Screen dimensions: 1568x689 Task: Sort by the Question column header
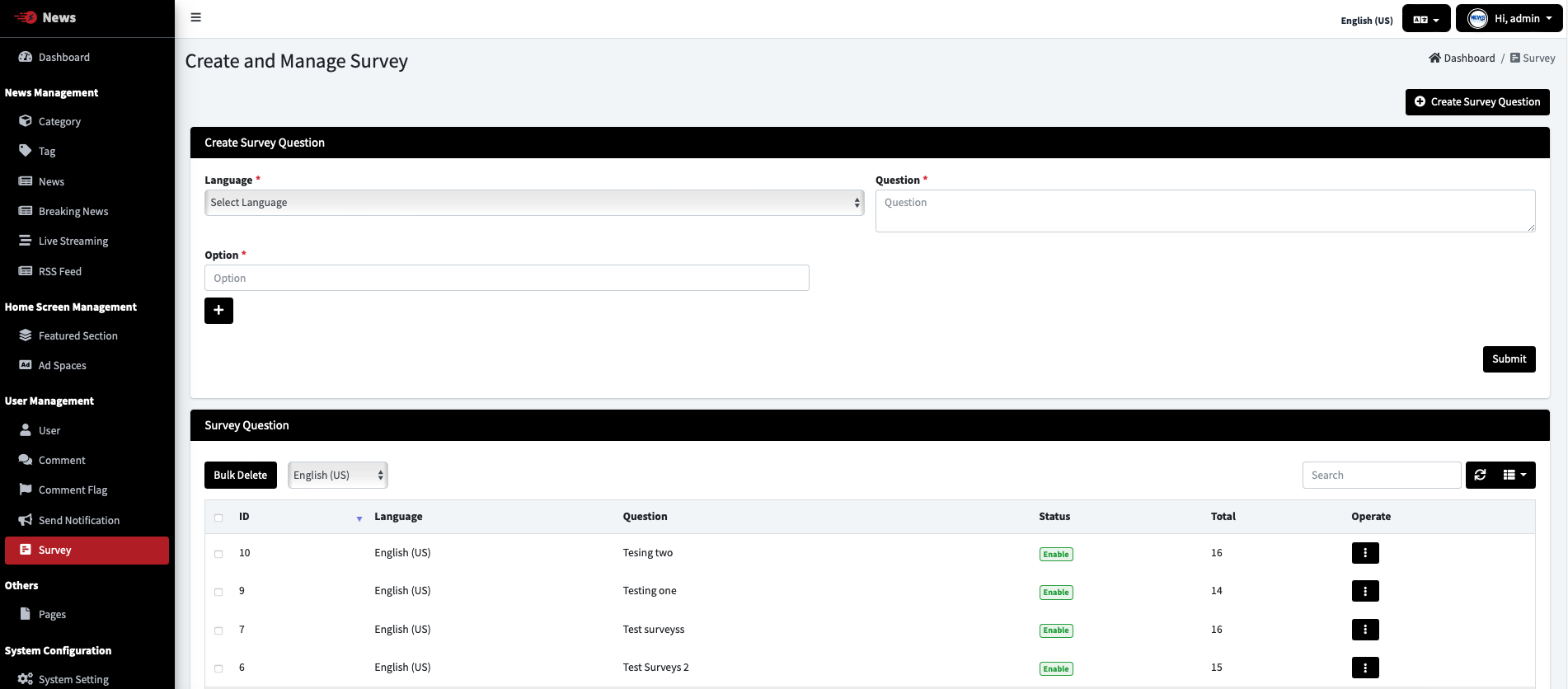(x=645, y=517)
